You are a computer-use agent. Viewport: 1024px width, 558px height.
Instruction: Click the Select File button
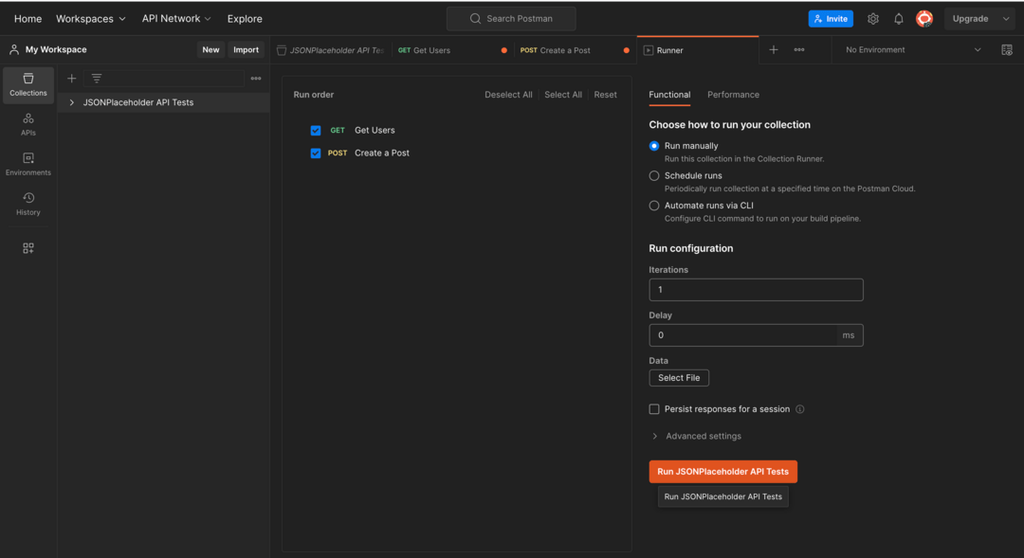[679, 378]
